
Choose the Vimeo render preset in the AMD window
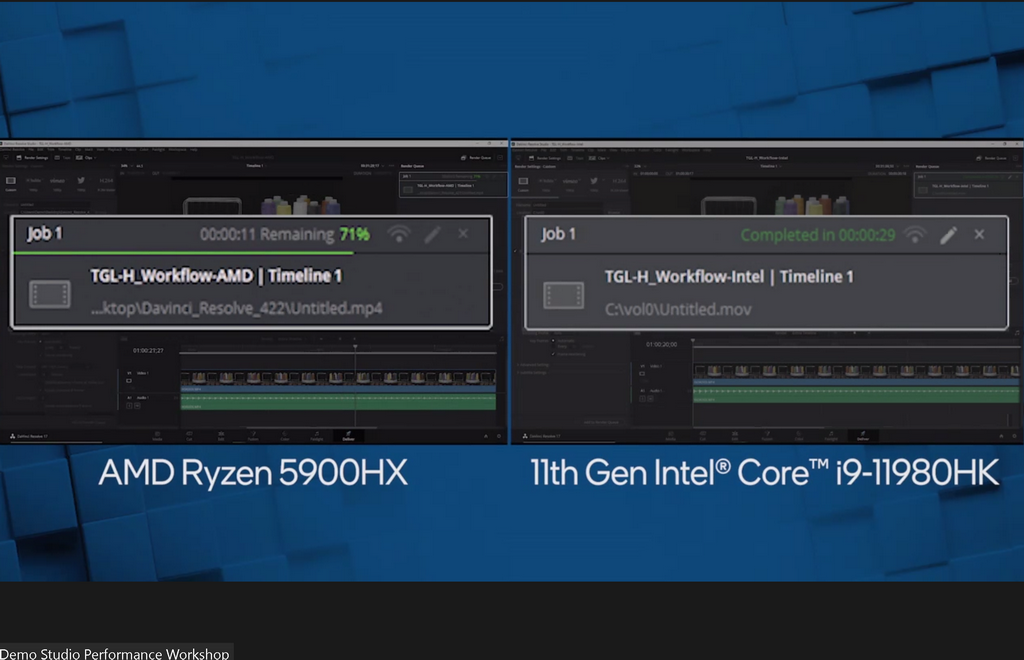point(57,183)
